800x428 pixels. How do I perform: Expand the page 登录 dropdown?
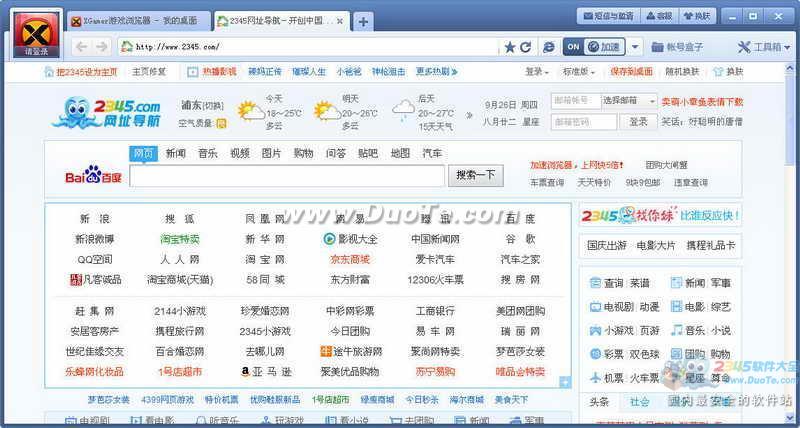(x=537, y=72)
